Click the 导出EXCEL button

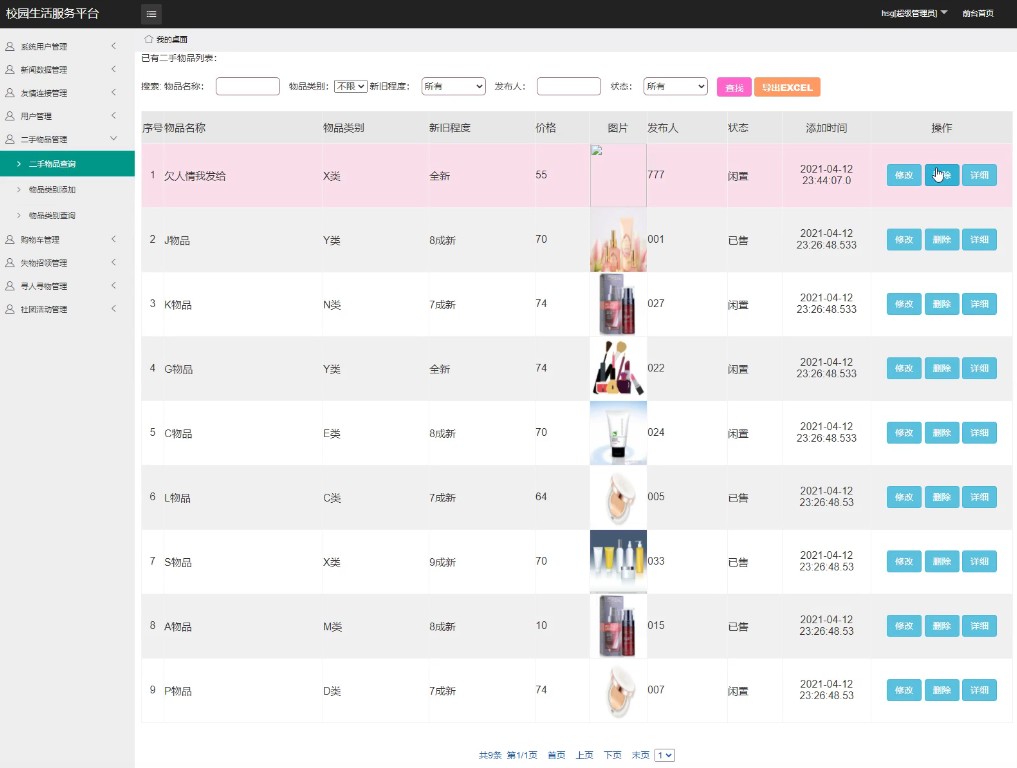[787, 87]
